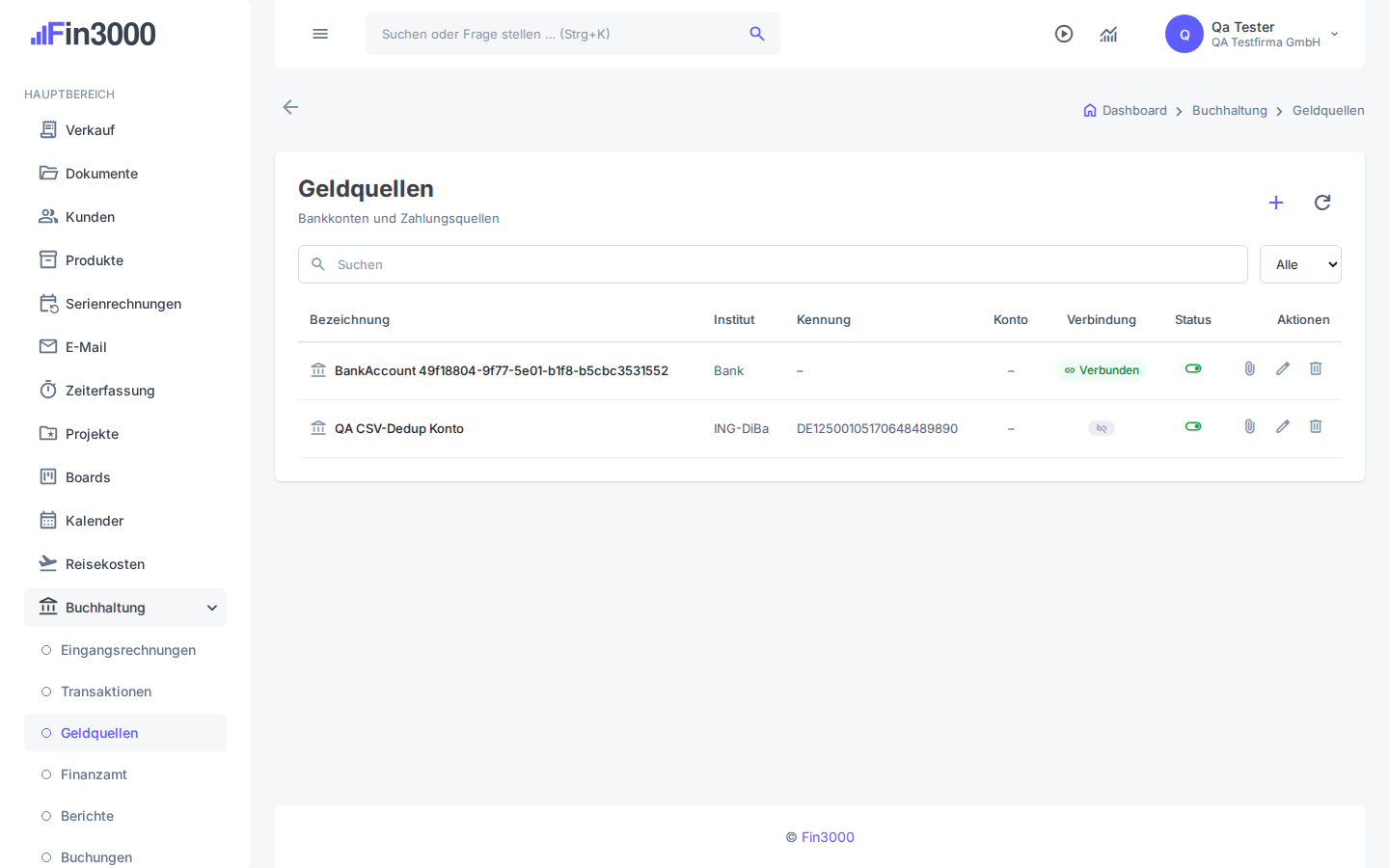
Task: Click the Kennung column header
Action: (824, 319)
